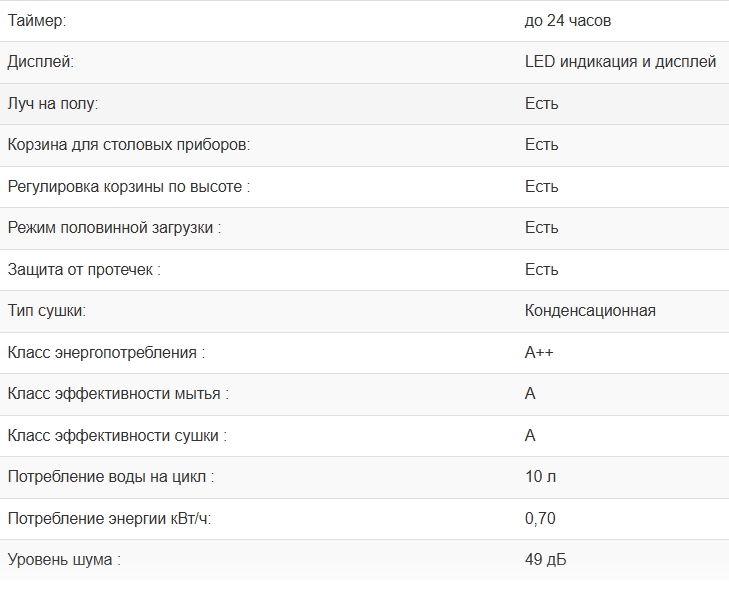Click 'Потребление воды на цикл' label
This screenshot has height=591, width=729.
coord(110,477)
